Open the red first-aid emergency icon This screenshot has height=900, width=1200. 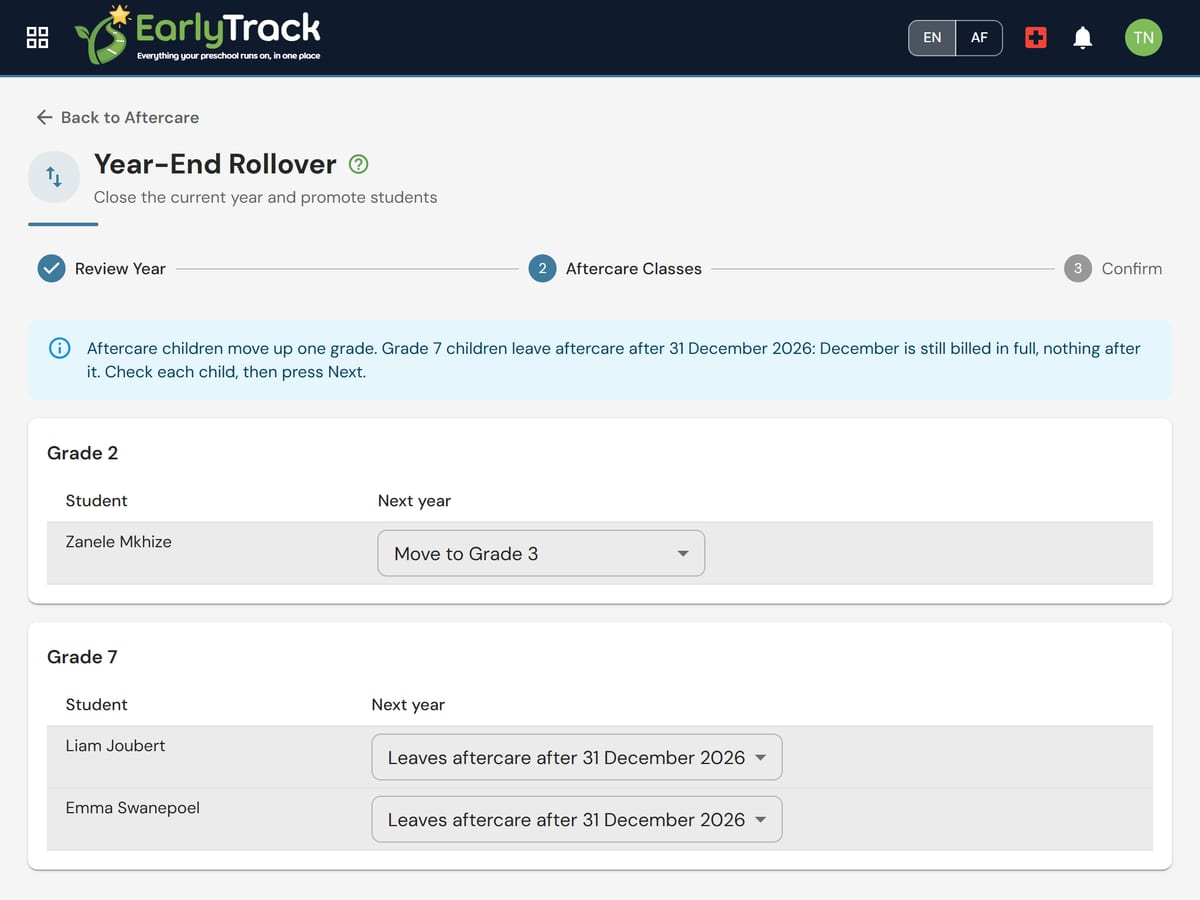pyautogui.click(x=1036, y=38)
